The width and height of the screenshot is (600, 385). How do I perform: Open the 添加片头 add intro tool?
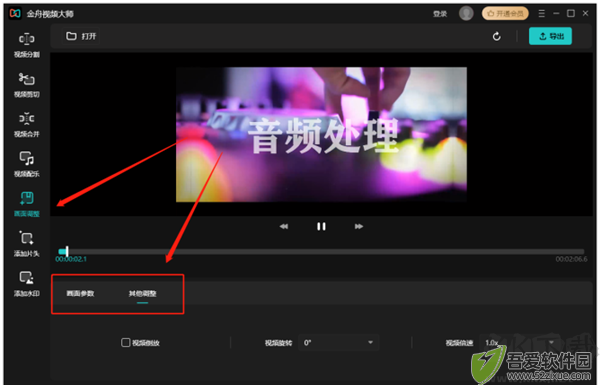(27, 244)
